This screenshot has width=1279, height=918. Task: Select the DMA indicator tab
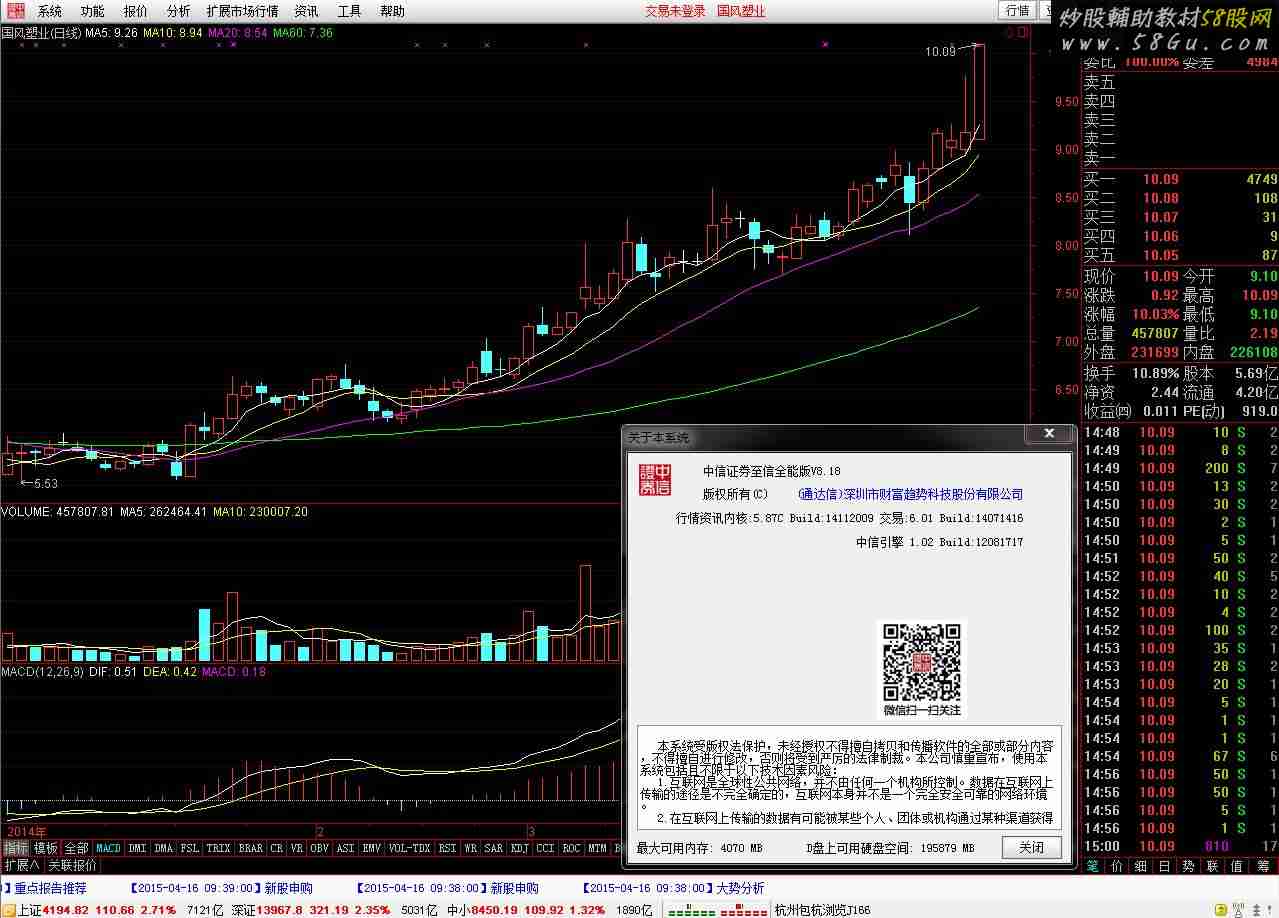pyautogui.click(x=163, y=848)
